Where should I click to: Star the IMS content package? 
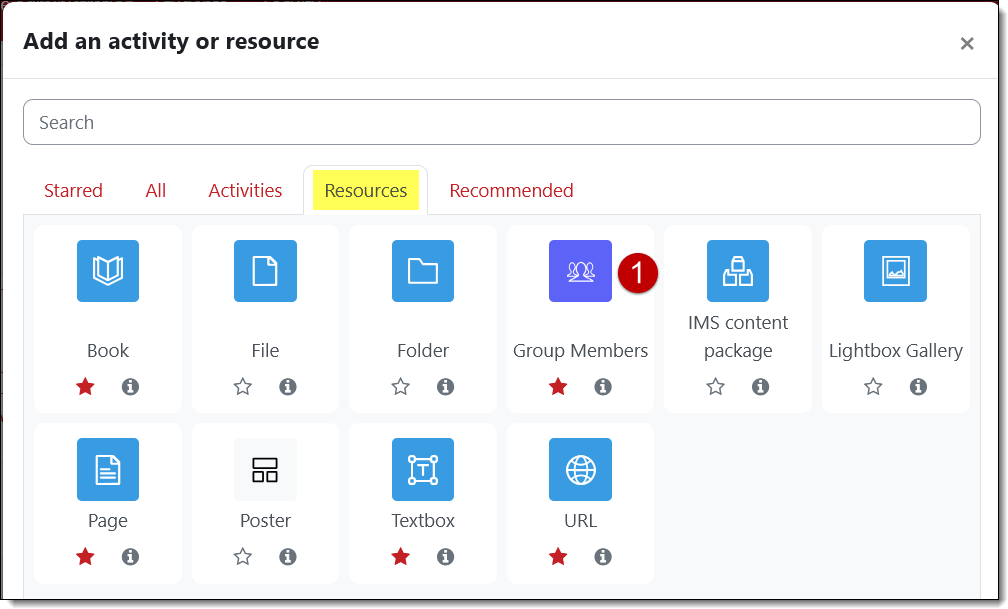[716, 386]
